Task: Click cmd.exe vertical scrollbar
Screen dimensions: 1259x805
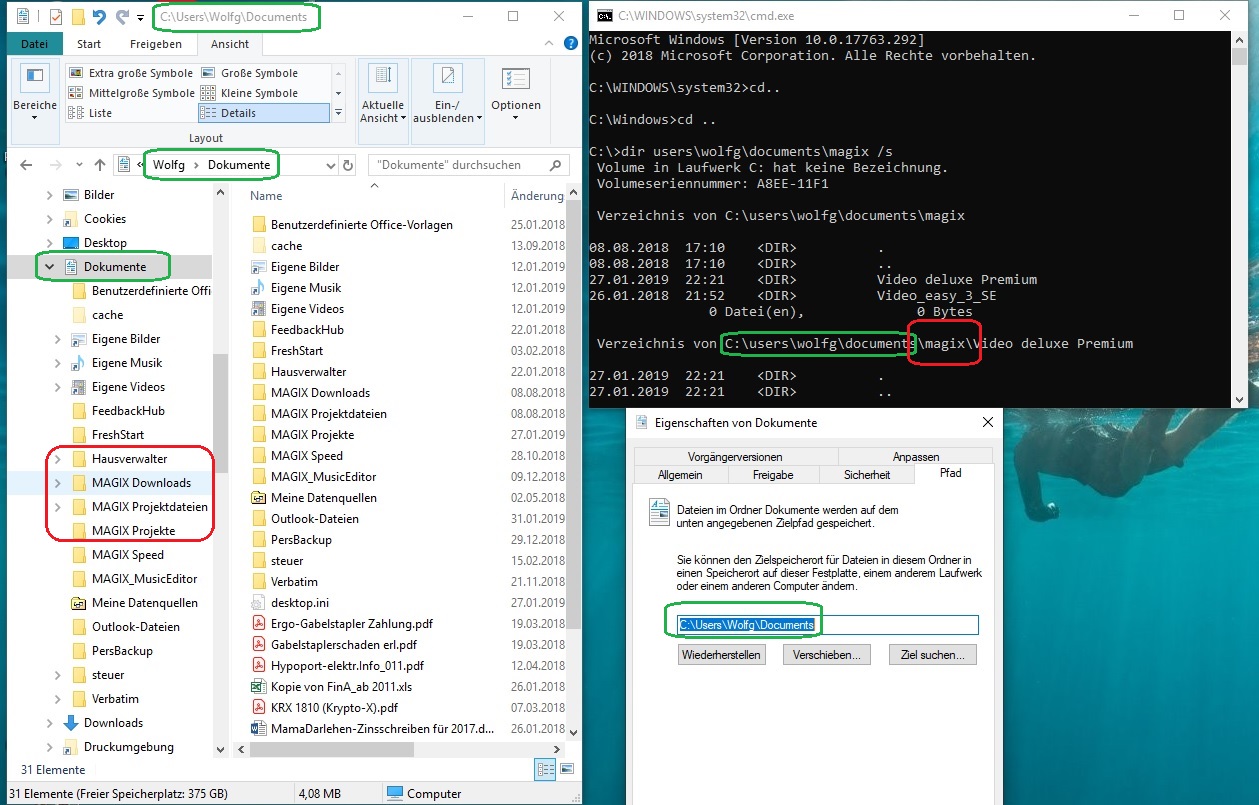Action: pyautogui.click(x=1240, y=219)
